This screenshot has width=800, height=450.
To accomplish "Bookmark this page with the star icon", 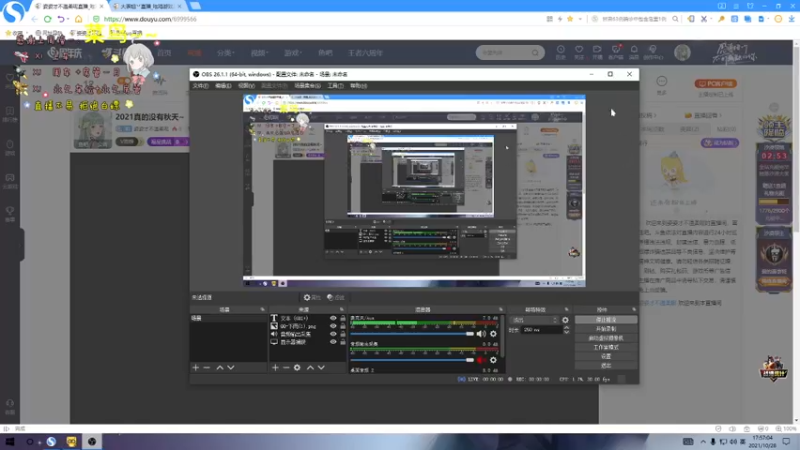I will pyautogui.click(x=570, y=19).
